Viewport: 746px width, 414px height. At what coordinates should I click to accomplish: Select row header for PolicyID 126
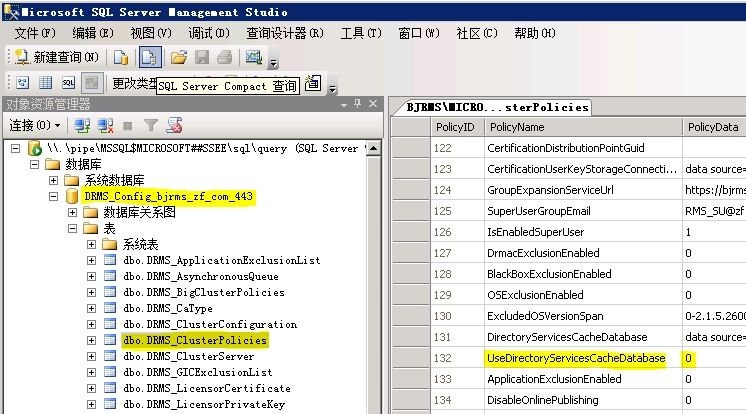411,232
